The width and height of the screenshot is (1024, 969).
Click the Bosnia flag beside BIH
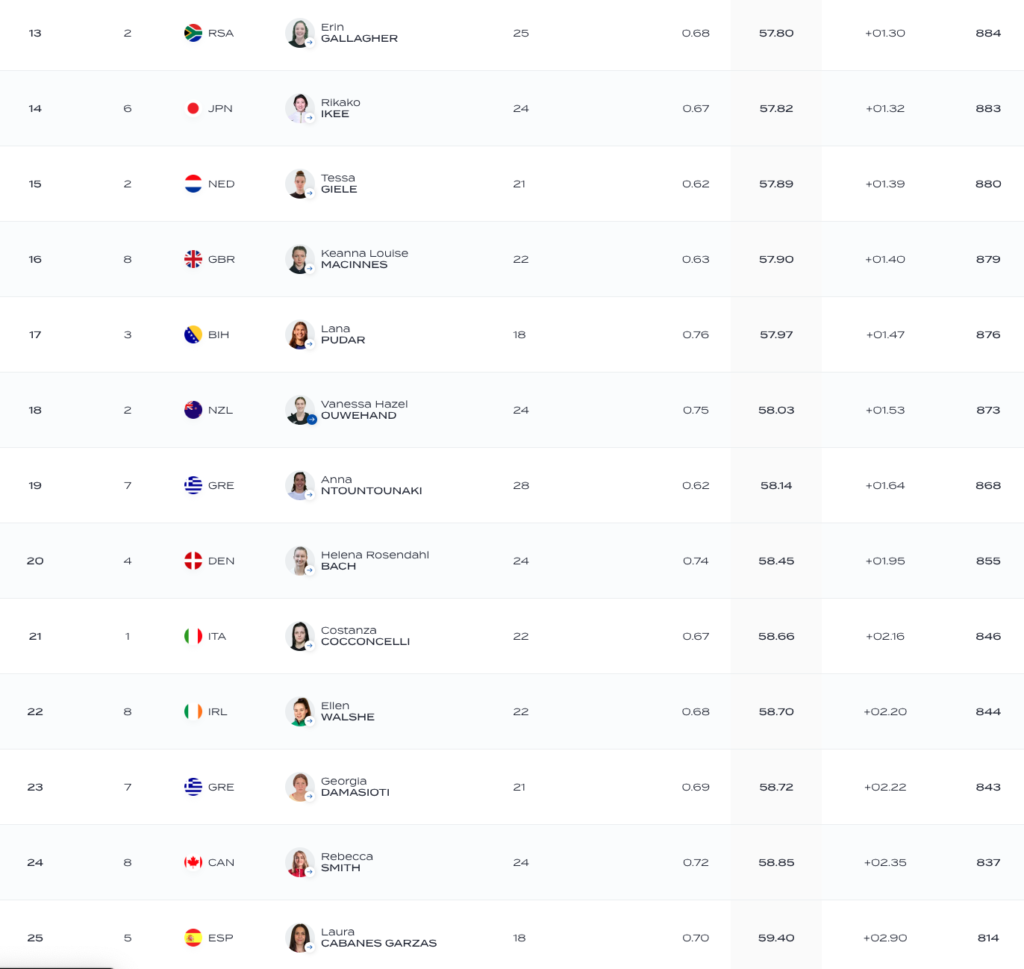click(x=193, y=334)
